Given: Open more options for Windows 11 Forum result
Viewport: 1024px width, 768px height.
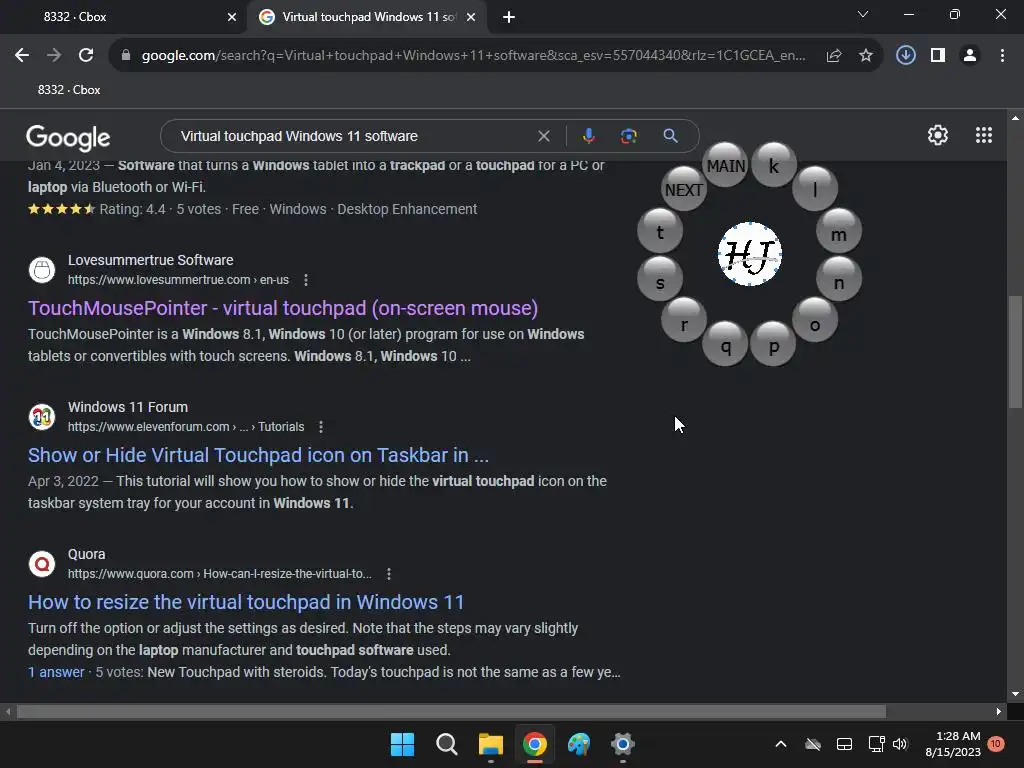Looking at the screenshot, I should click(x=321, y=426).
